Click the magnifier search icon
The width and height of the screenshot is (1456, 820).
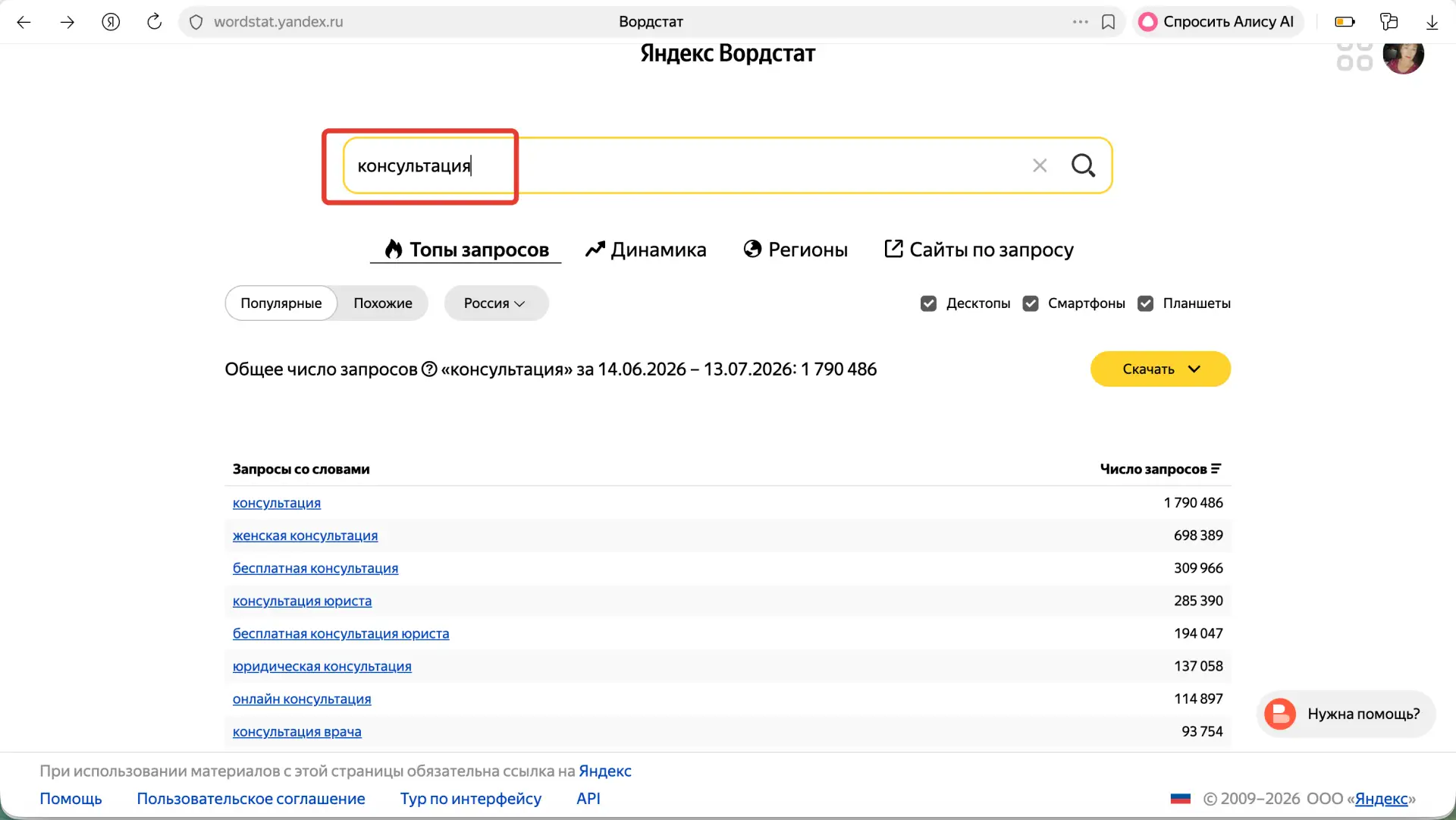pyautogui.click(x=1083, y=165)
